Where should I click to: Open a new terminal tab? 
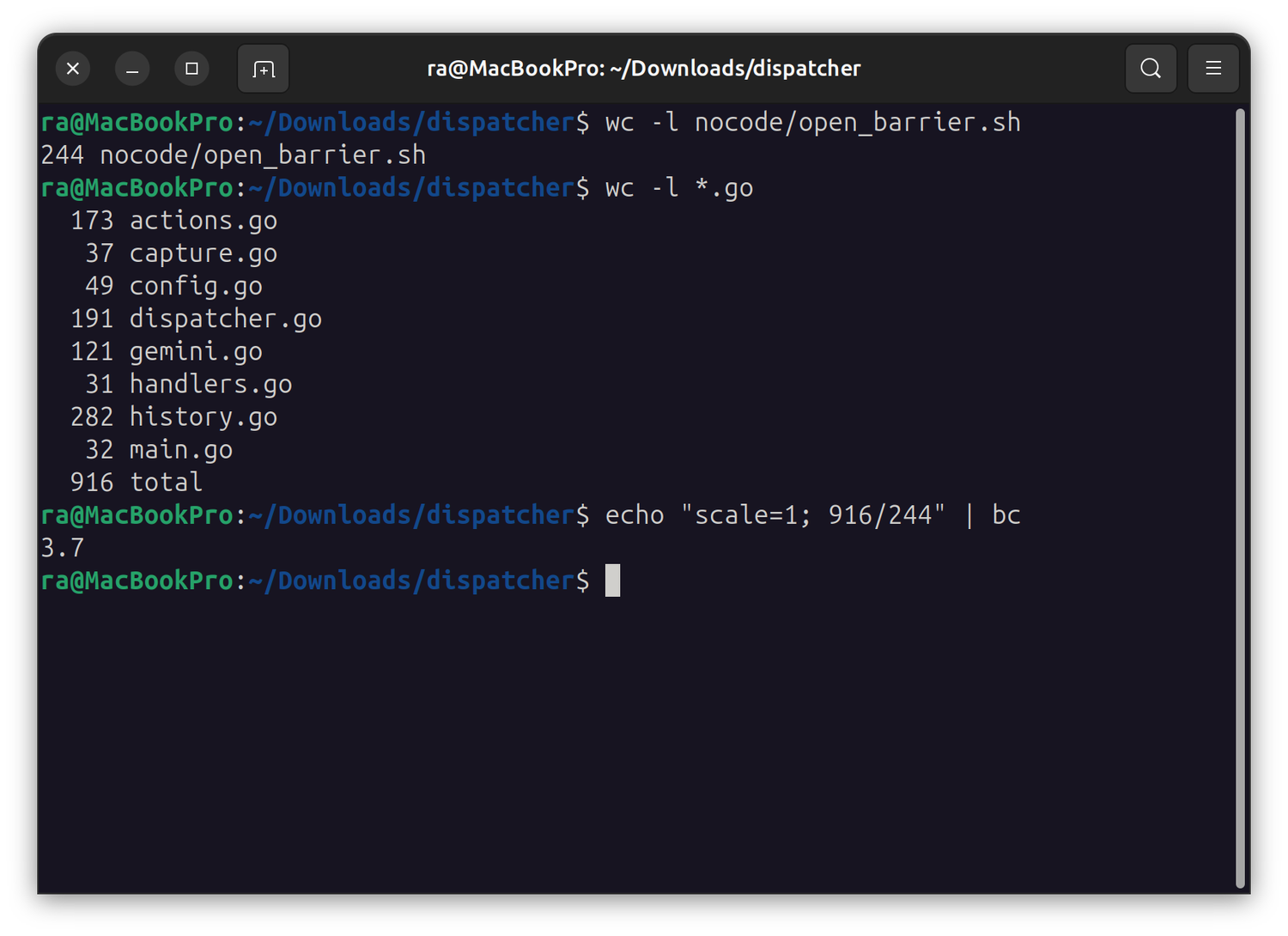pos(263,69)
